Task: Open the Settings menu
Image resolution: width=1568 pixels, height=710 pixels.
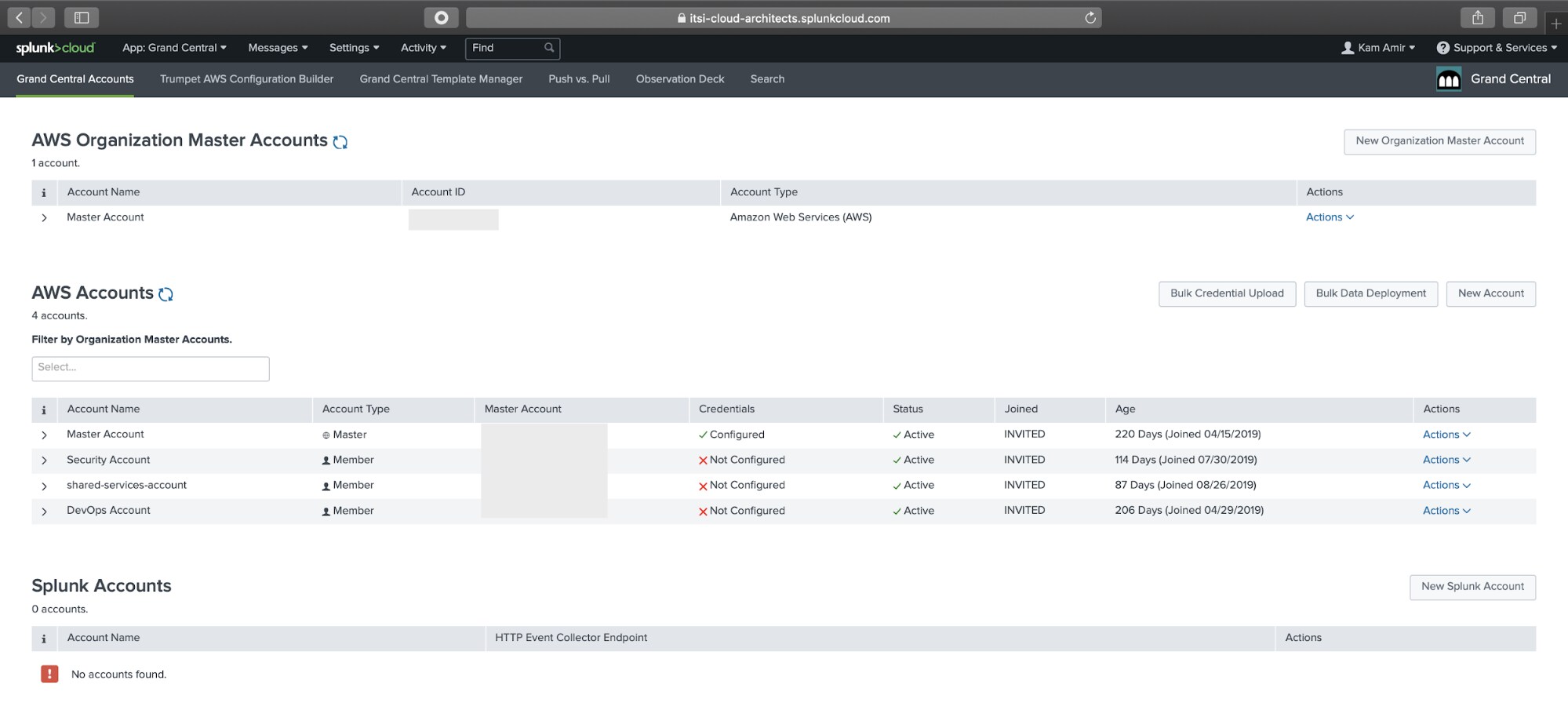Action: click(354, 48)
